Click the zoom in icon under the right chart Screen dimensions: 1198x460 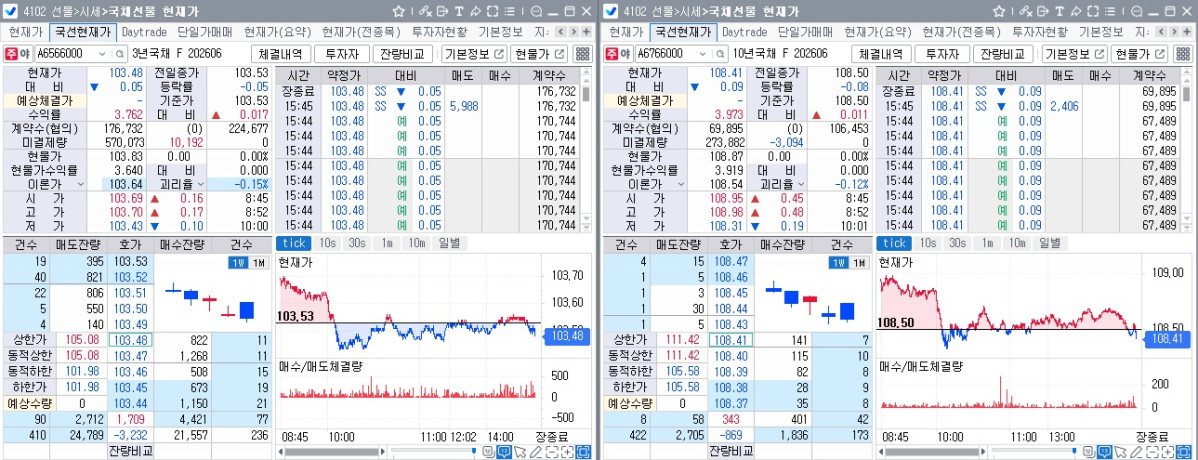1166,452
